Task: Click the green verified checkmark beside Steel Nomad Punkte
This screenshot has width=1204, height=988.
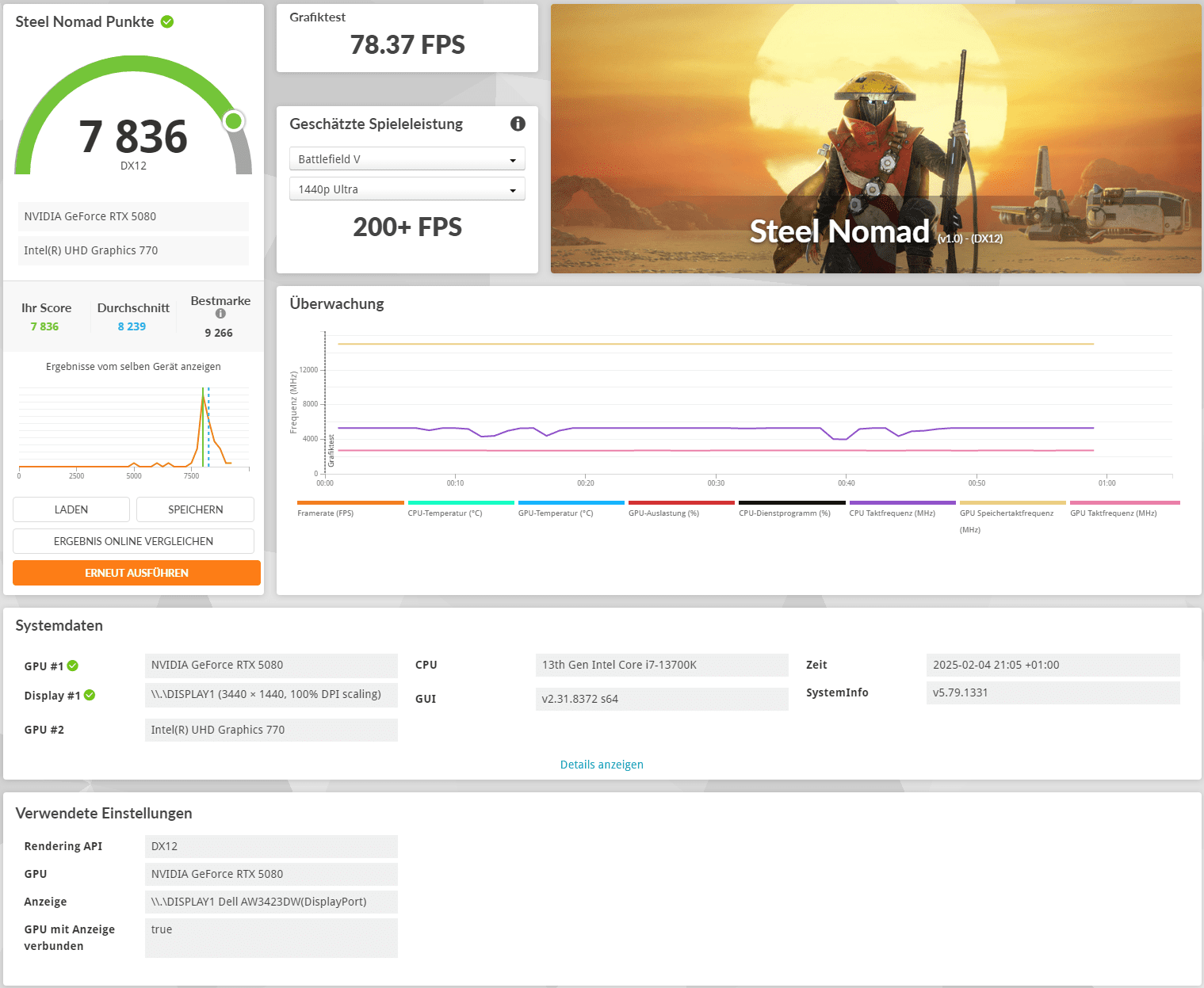Action: pos(167,21)
